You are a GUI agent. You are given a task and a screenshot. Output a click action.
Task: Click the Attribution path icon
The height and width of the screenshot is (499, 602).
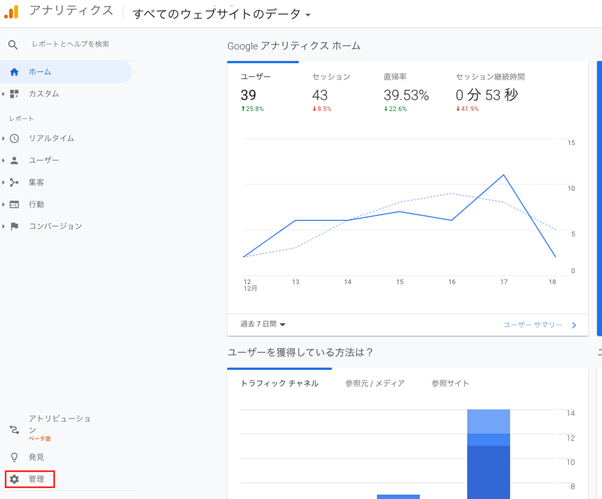tap(14, 430)
